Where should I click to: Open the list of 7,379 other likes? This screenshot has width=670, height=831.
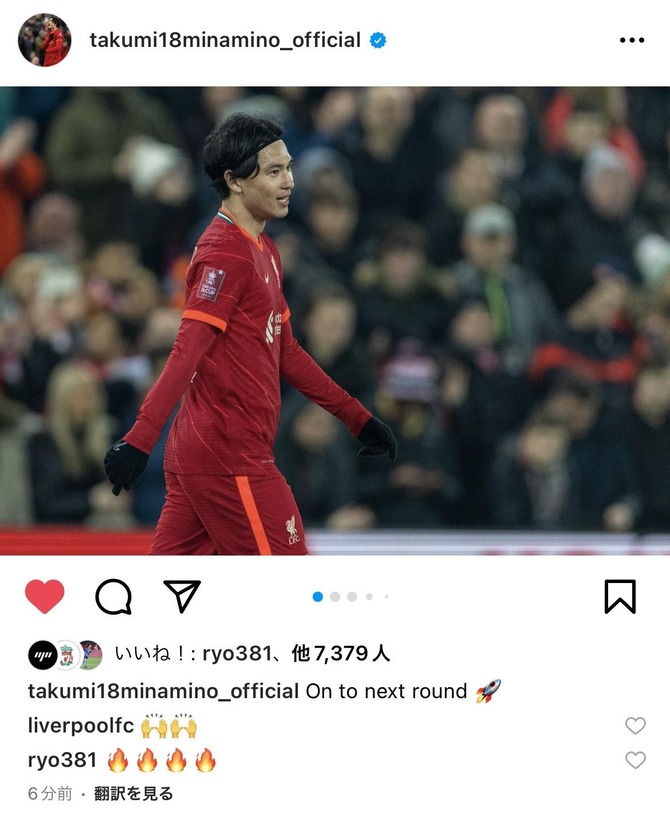tap(341, 654)
